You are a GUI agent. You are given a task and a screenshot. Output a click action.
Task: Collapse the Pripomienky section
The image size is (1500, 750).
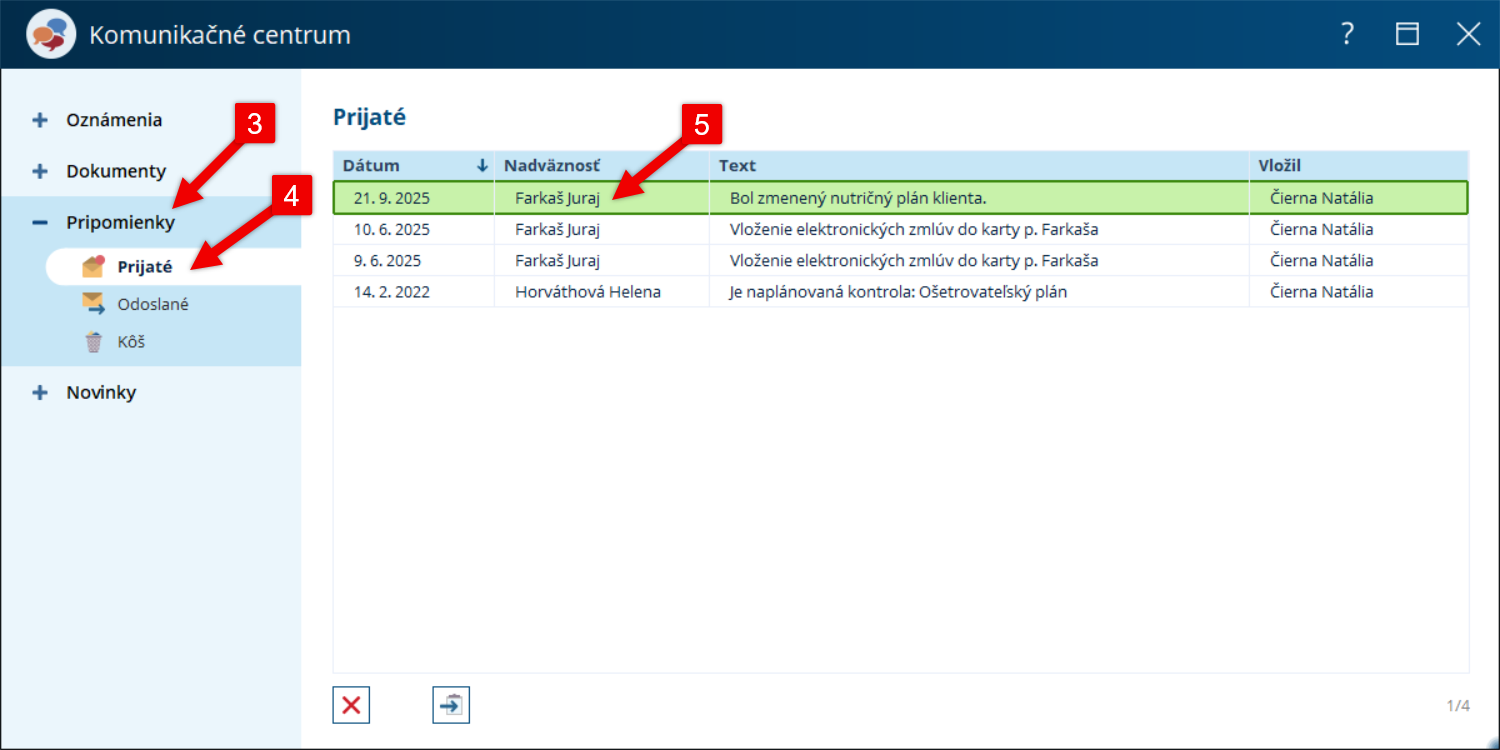point(40,222)
